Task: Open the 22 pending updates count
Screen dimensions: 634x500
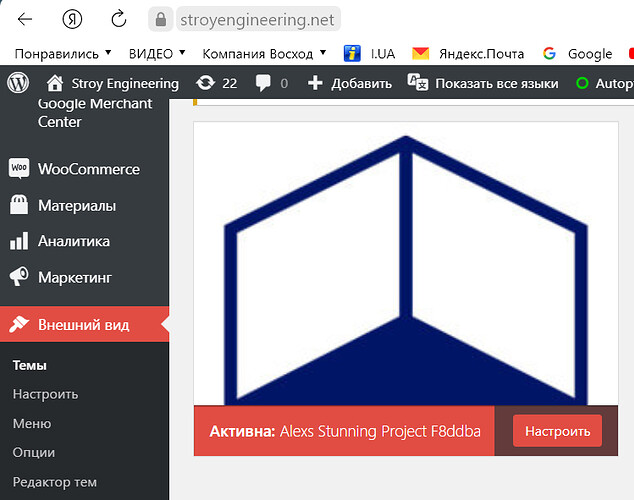Action: pyautogui.click(x=229, y=84)
